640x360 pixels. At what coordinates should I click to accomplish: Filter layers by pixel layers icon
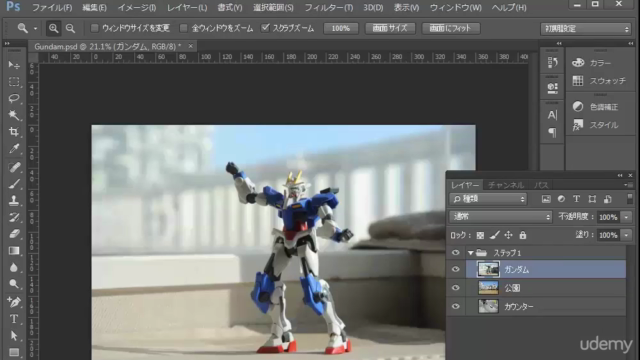(546, 199)
